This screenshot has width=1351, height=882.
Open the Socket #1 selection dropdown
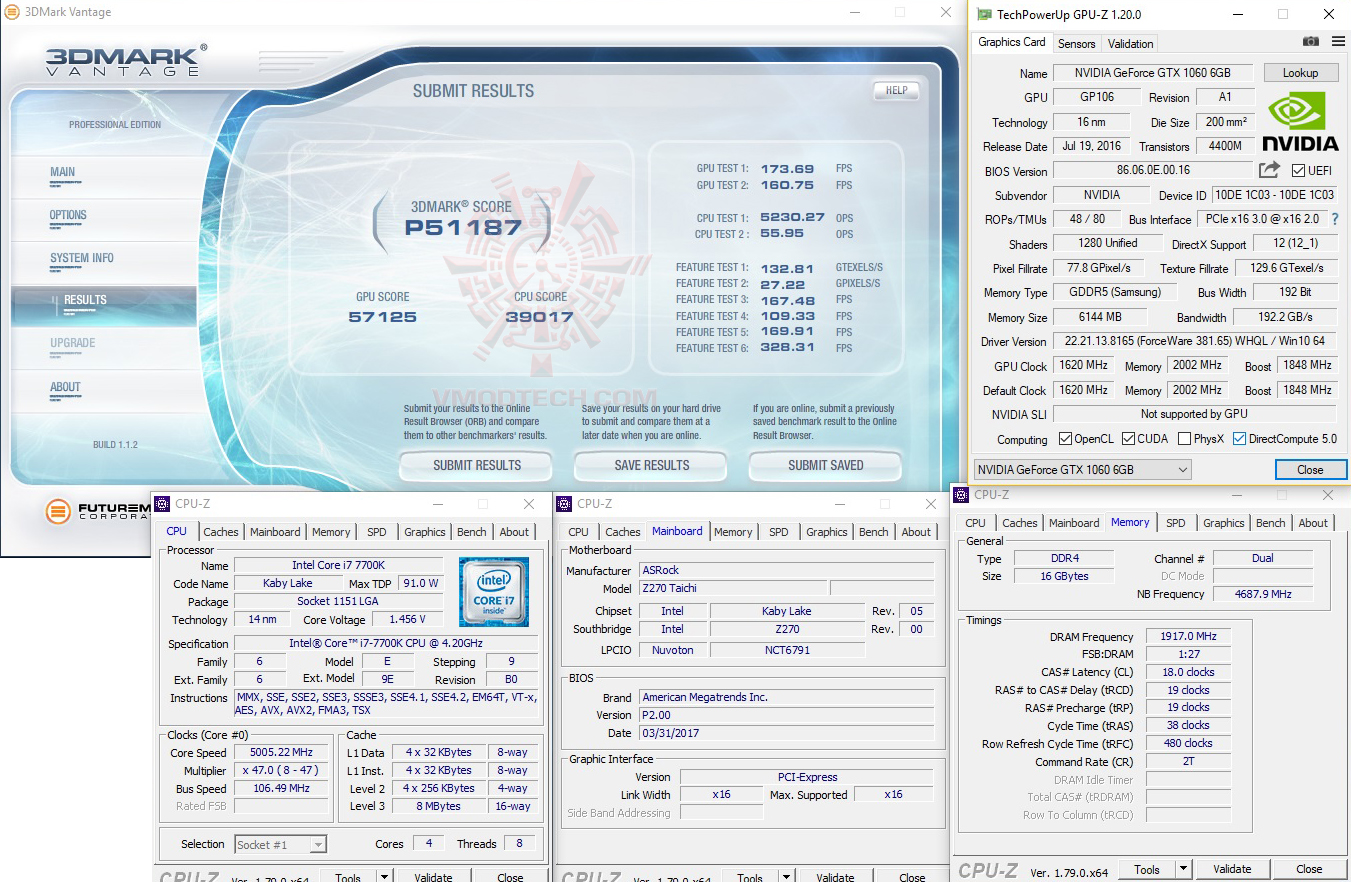pyautogui.click(x=280, y=845)
